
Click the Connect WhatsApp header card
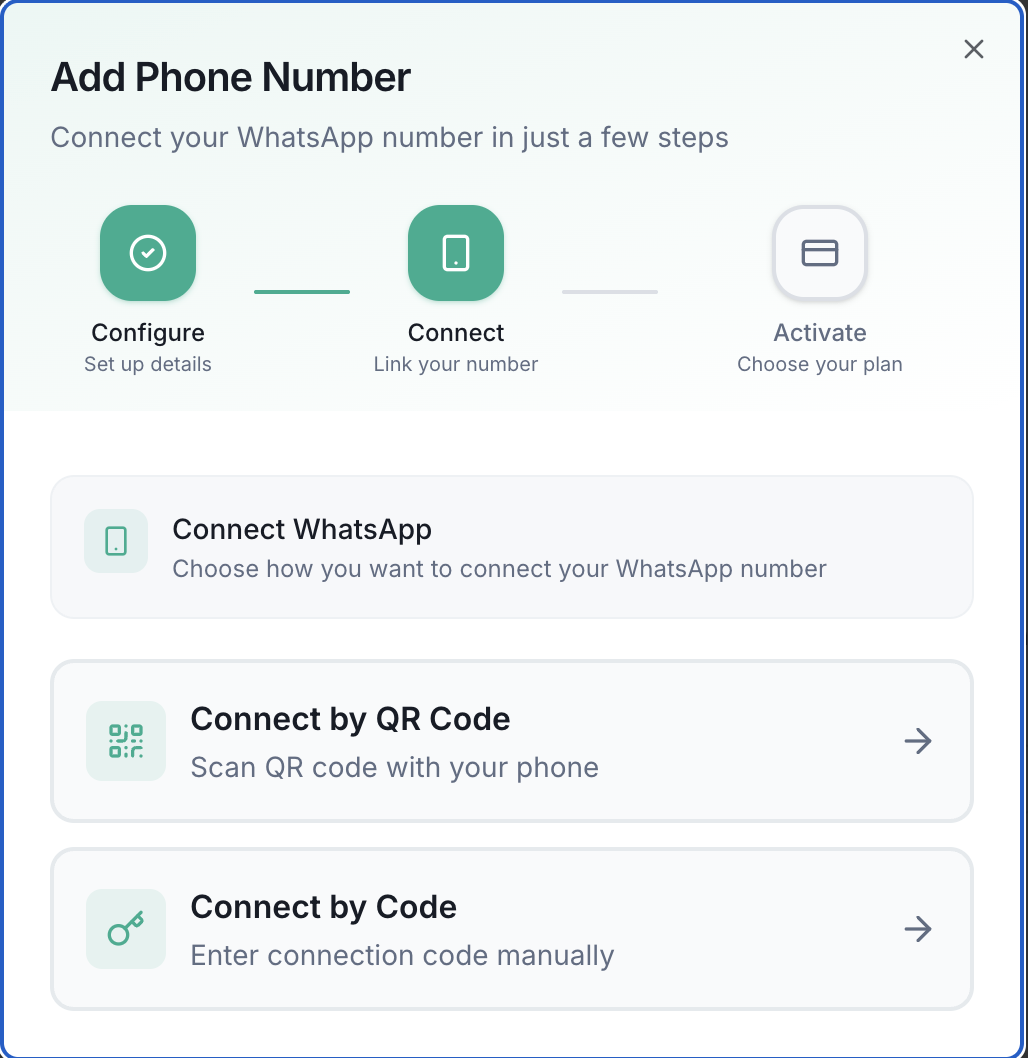click(512, 547)
